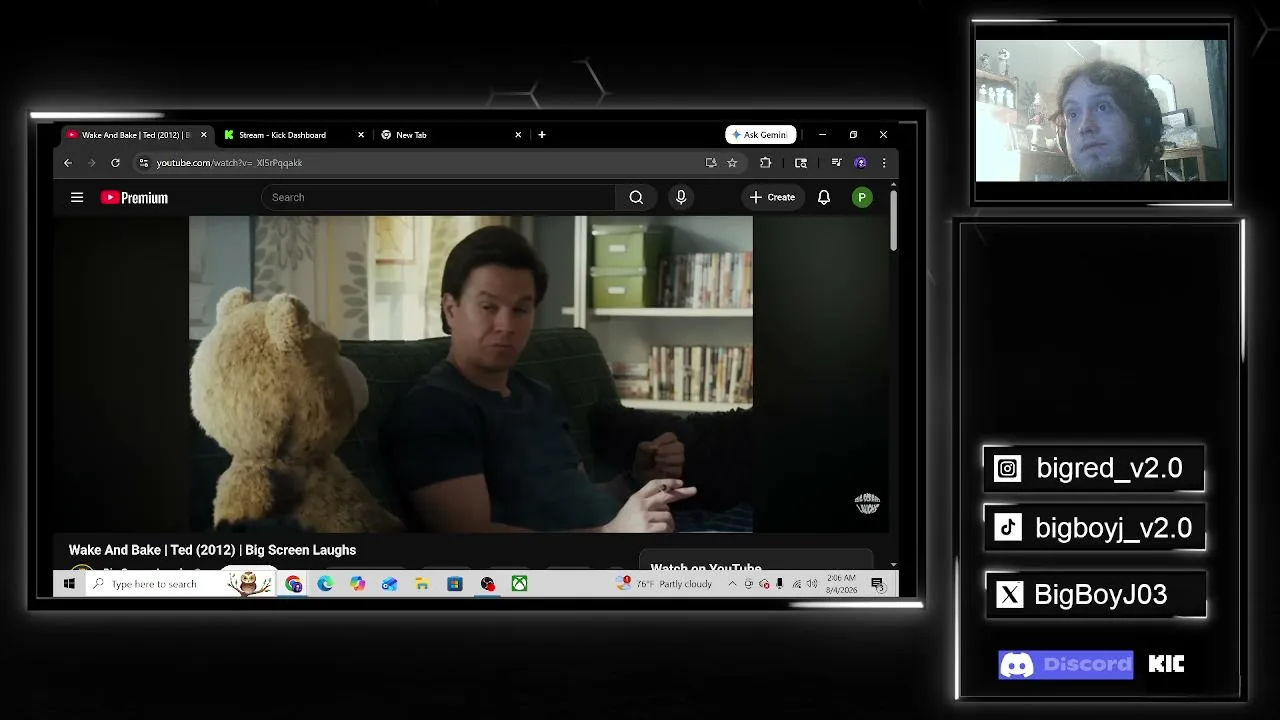
Task: Open YouTube notifications bell
Action: point(824,197)
